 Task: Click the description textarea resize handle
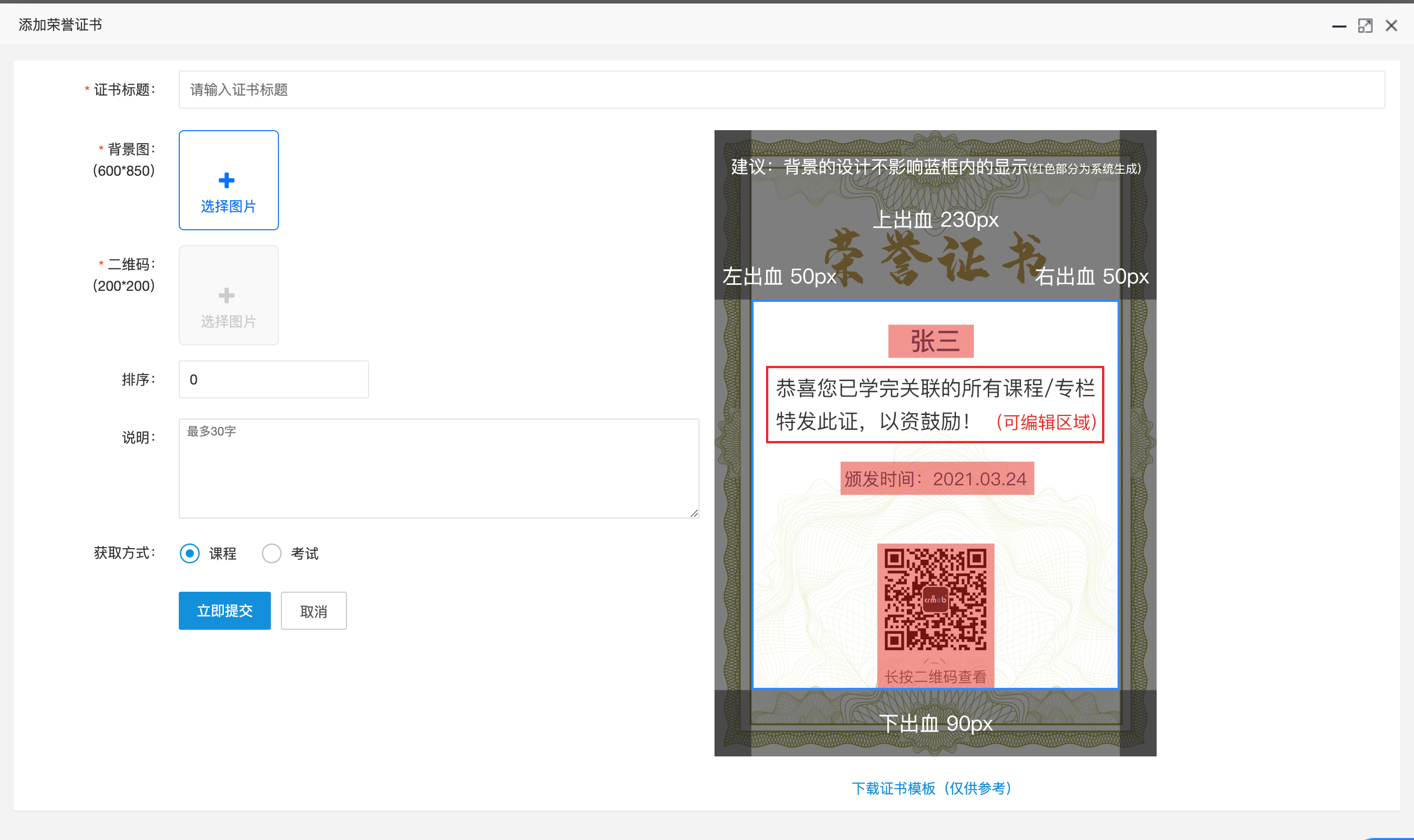(694, 513)
